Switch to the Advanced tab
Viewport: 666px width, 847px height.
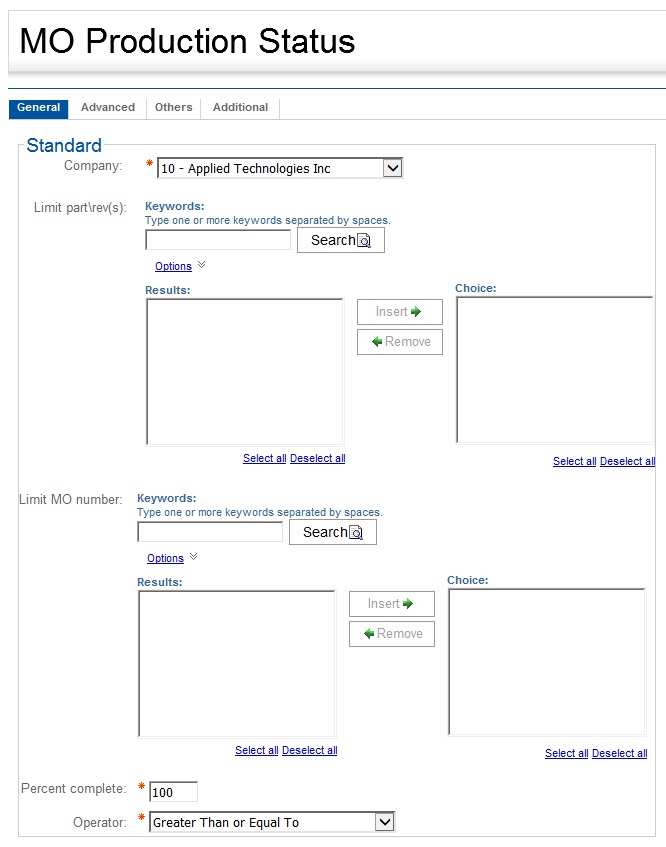click(x=108, y=108)
